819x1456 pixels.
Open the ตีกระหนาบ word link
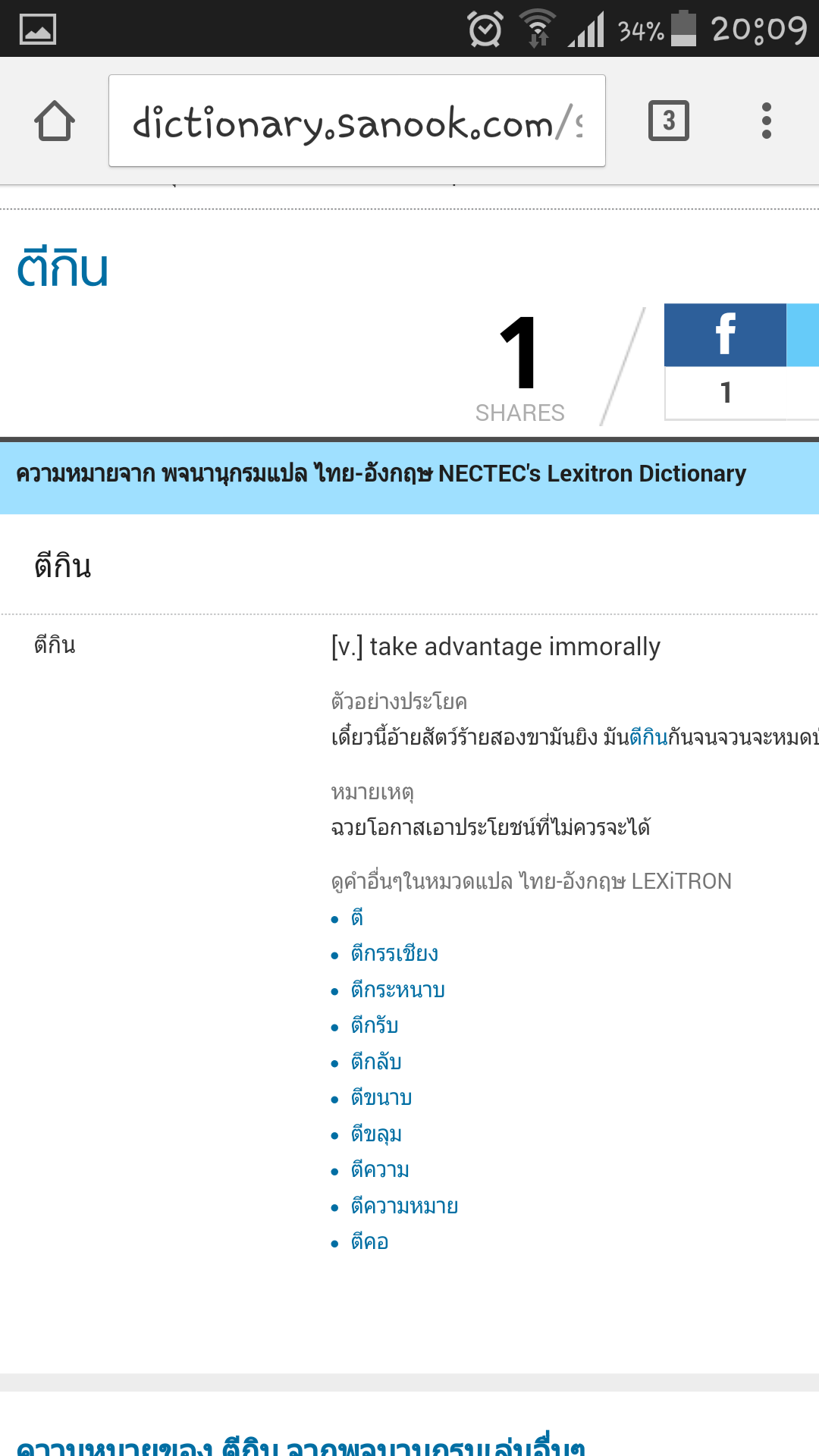click(x=397, y=990)
